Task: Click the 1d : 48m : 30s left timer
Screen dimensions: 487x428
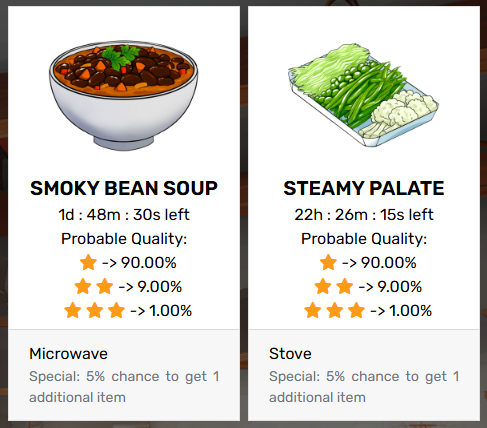Action: coord(124,215)
